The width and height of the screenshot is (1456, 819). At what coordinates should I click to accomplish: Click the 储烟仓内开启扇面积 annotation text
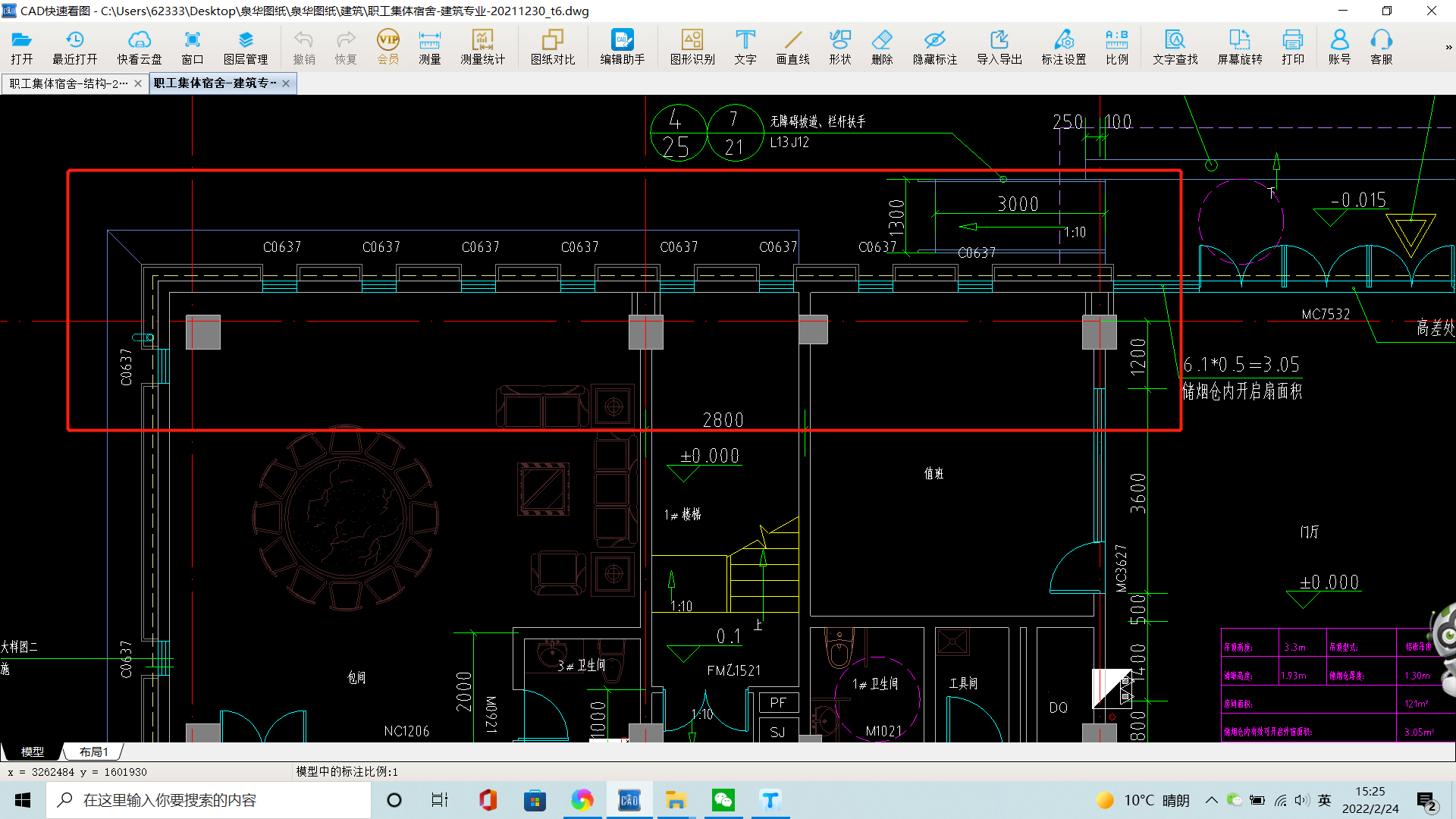pos(1242,391)
